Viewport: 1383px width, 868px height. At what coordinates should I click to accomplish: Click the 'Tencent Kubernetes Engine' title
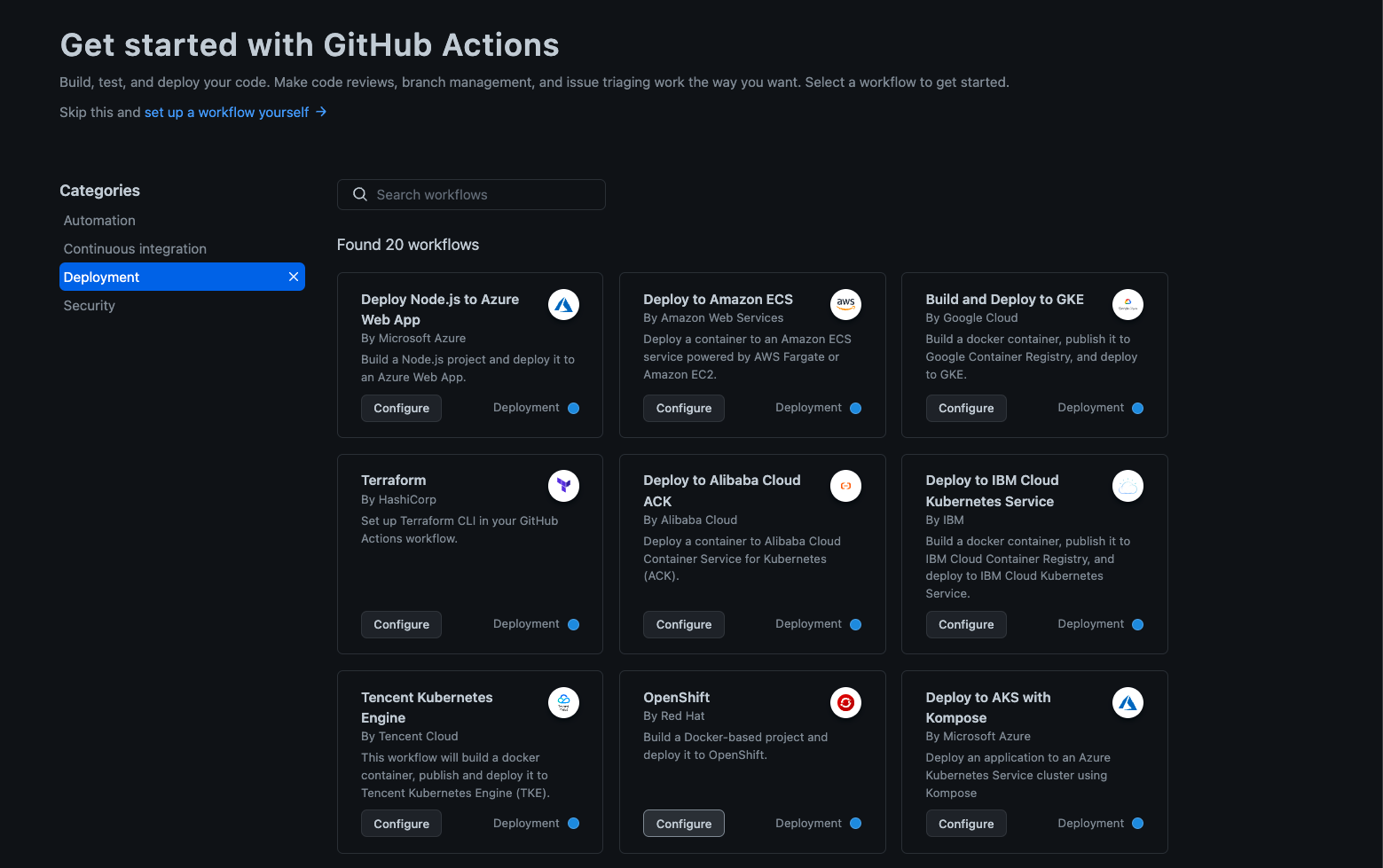(x=427, y=708)
